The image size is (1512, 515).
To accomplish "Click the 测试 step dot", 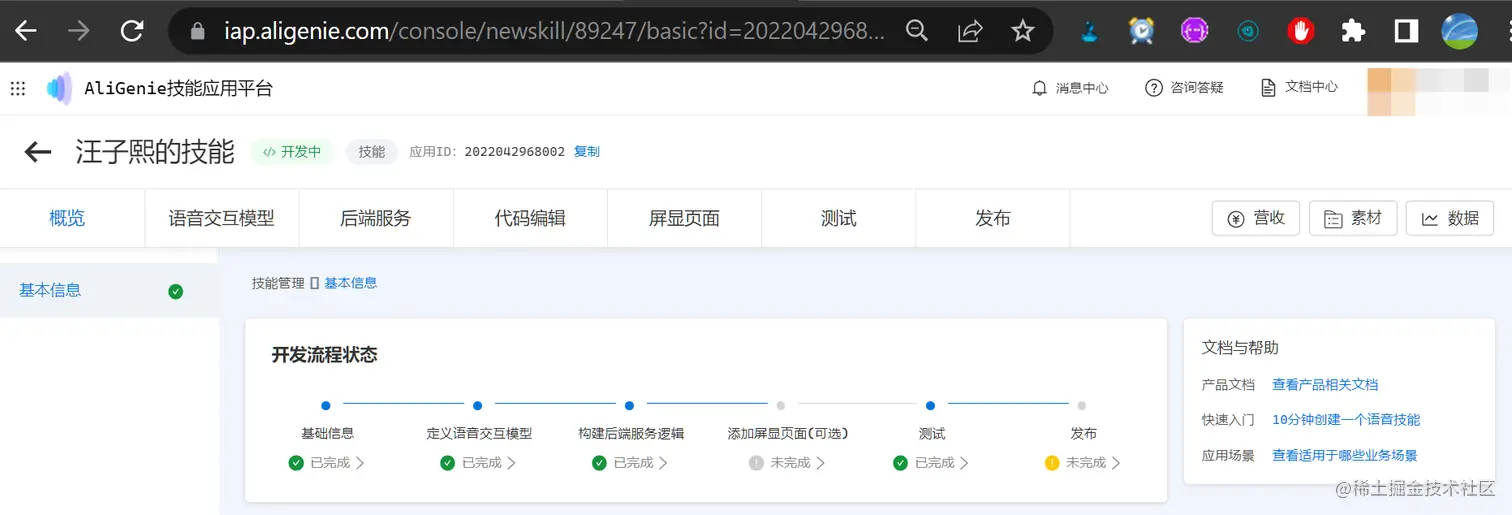I will 931,406.
